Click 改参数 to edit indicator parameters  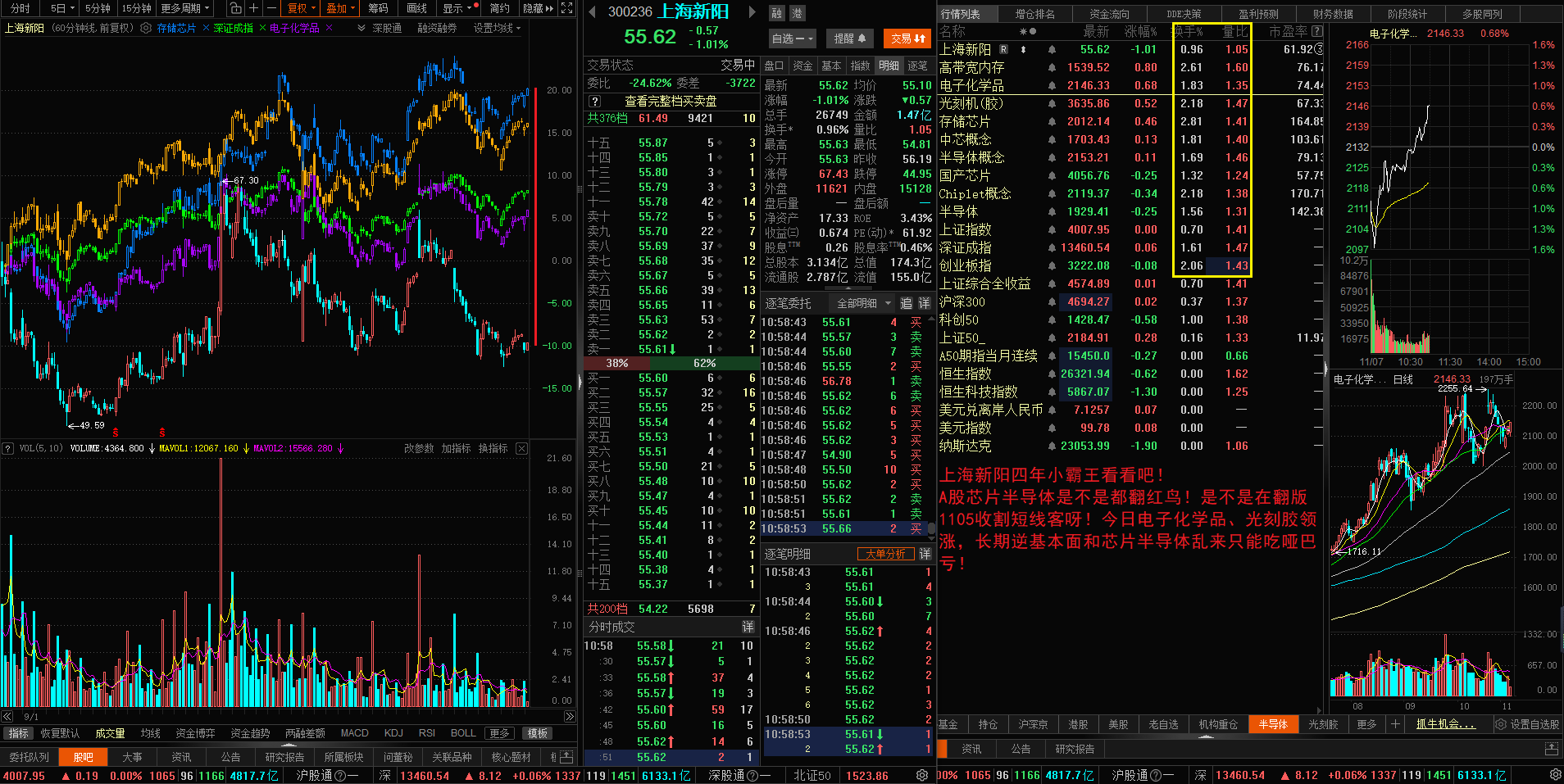419,448
